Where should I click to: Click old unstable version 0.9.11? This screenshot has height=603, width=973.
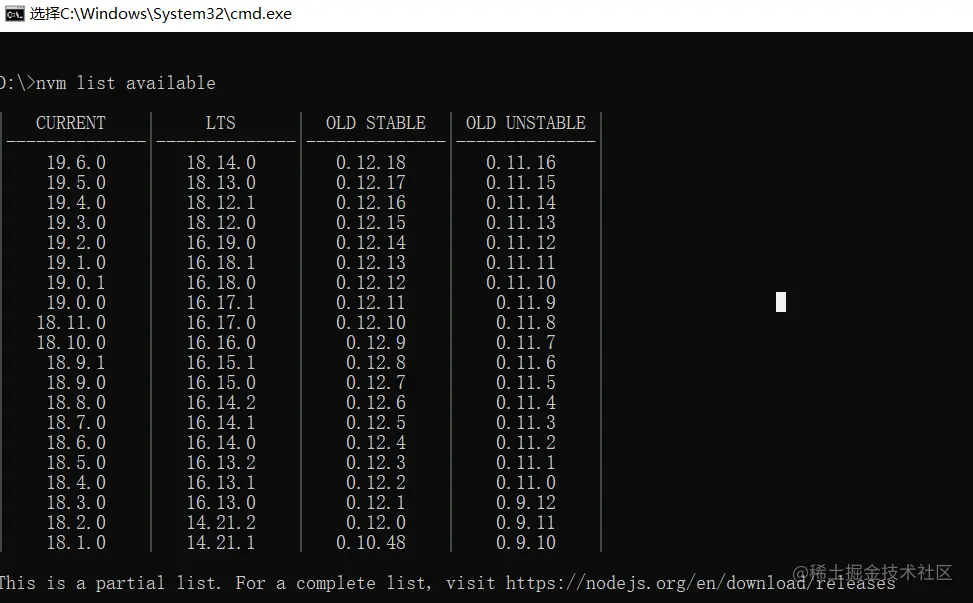coord(526,522)
